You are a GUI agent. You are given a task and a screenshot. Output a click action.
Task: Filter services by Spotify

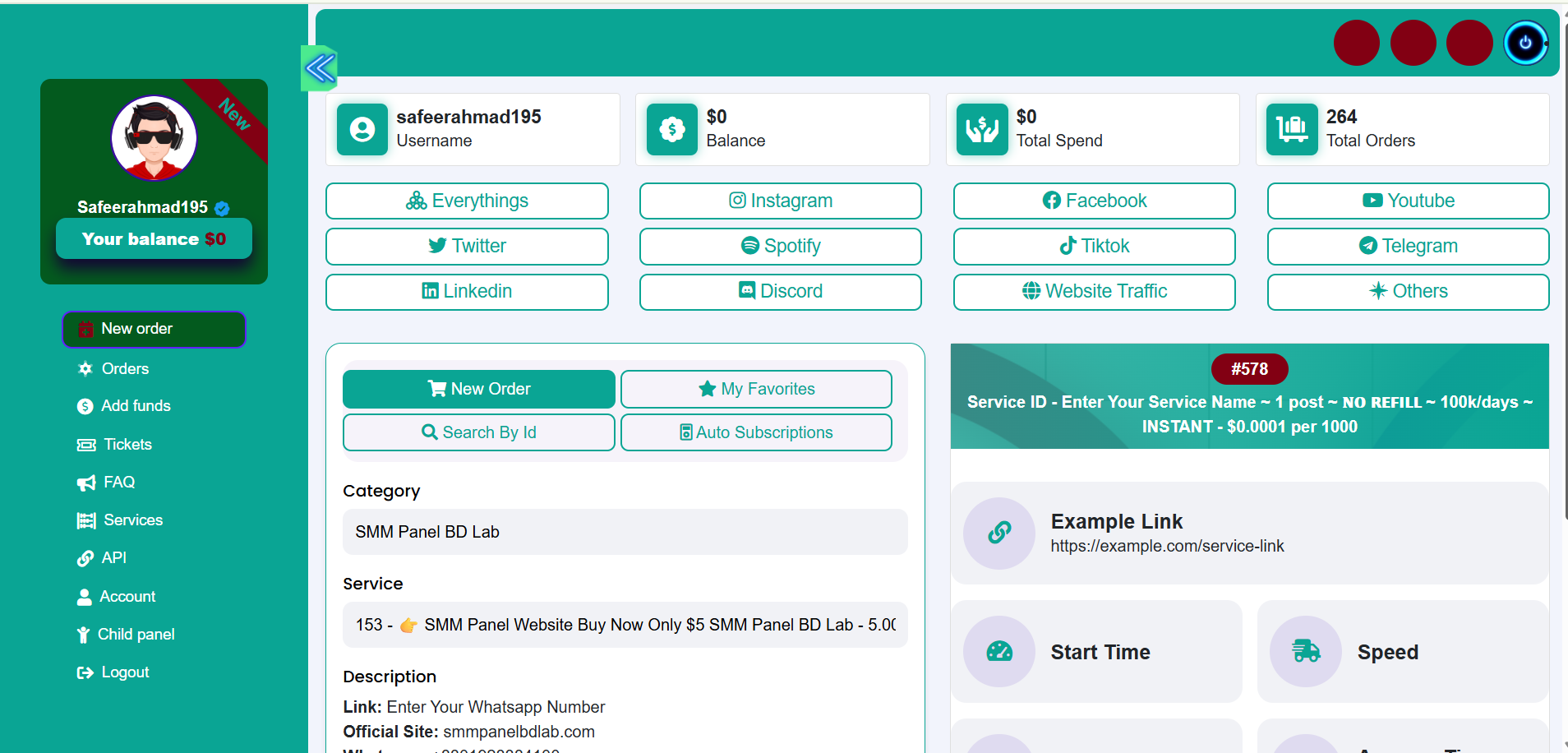[781, 246]
